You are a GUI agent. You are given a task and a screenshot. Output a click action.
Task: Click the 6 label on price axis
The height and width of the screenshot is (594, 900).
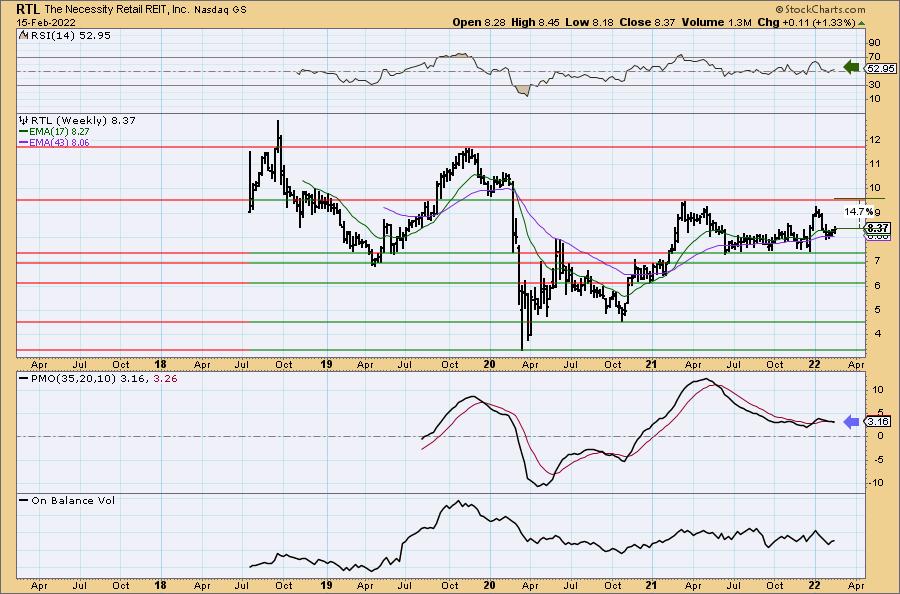[876, 285]
